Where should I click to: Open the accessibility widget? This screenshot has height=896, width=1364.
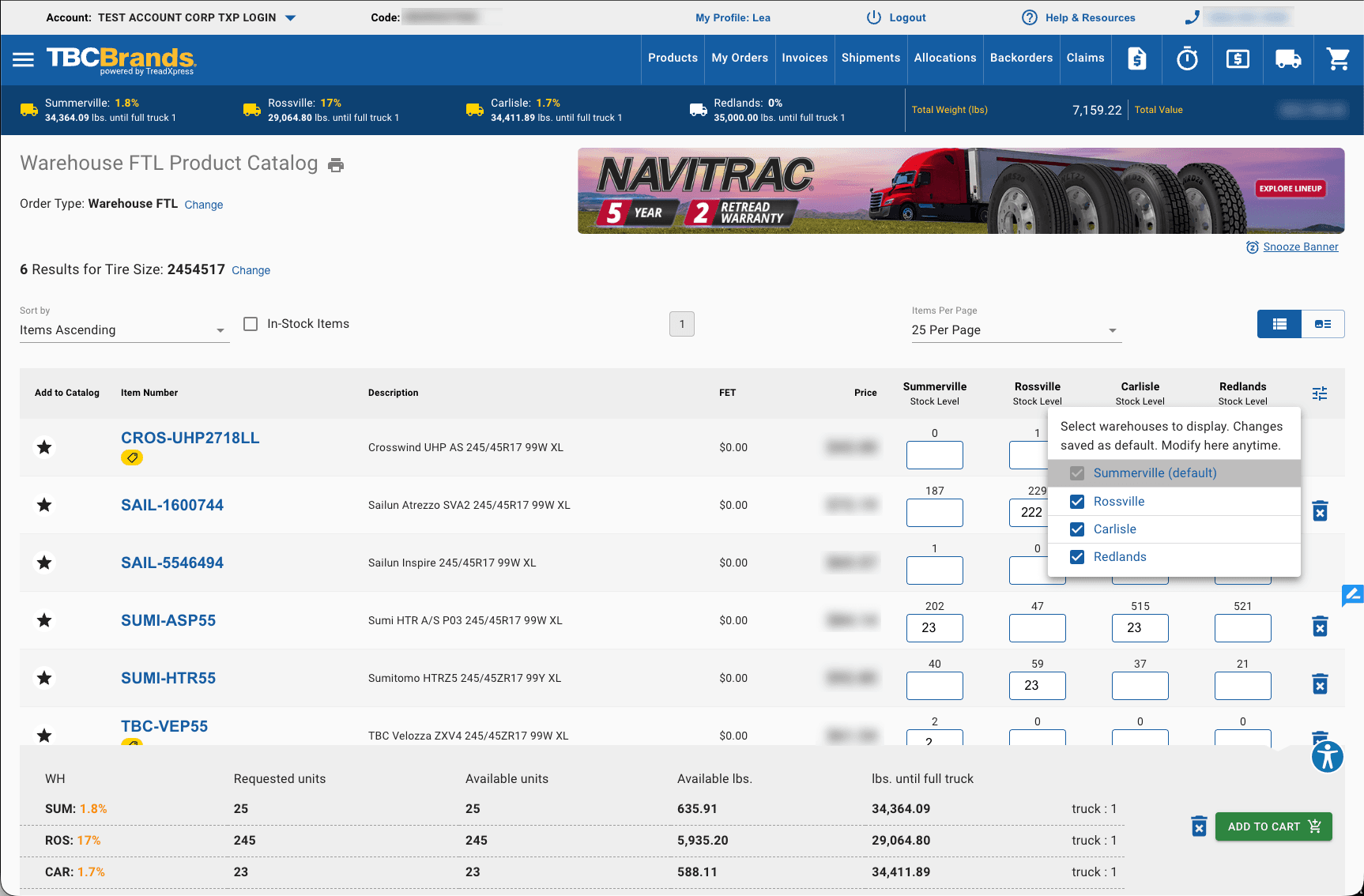click(1328, 757)
